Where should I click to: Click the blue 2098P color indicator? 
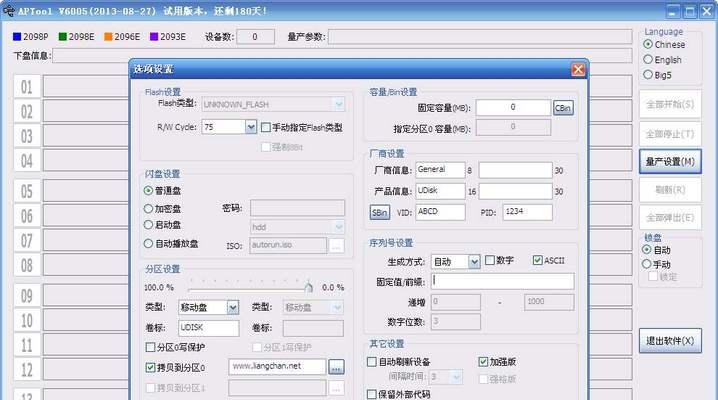point(17,37)
